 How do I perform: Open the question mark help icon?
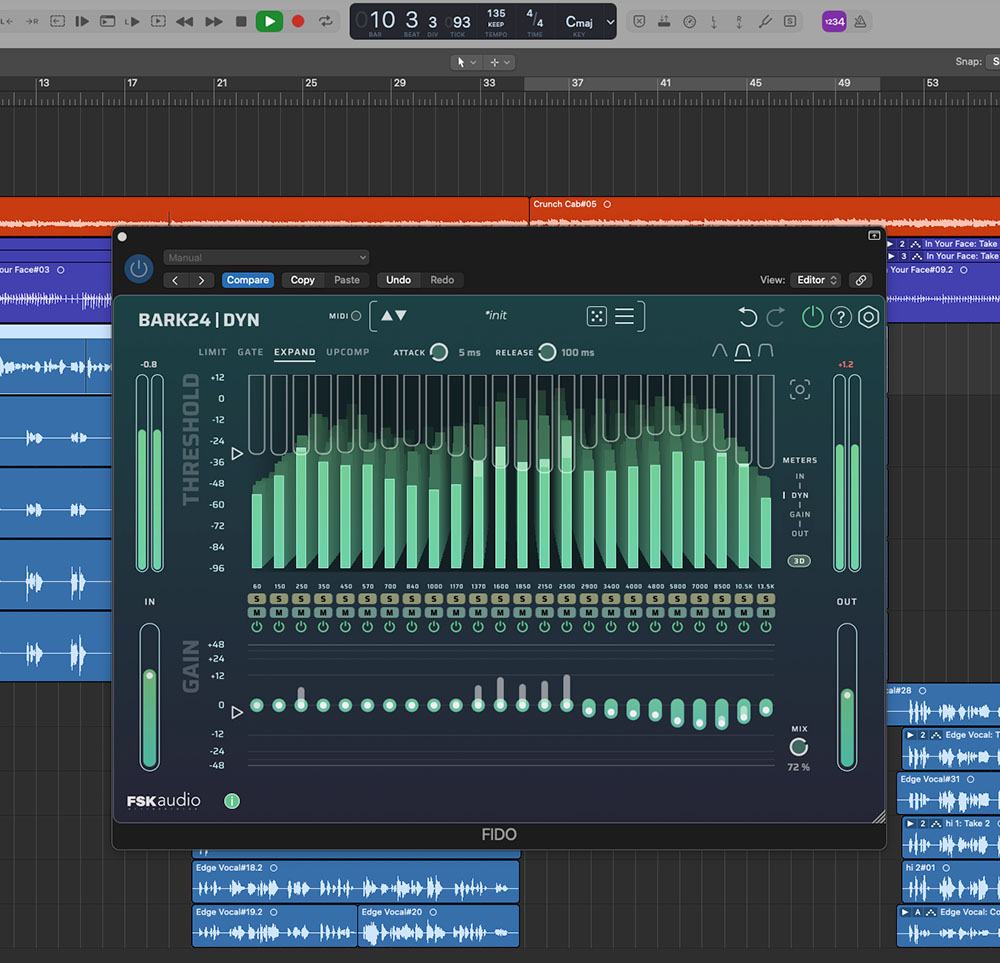pos(841,317)
